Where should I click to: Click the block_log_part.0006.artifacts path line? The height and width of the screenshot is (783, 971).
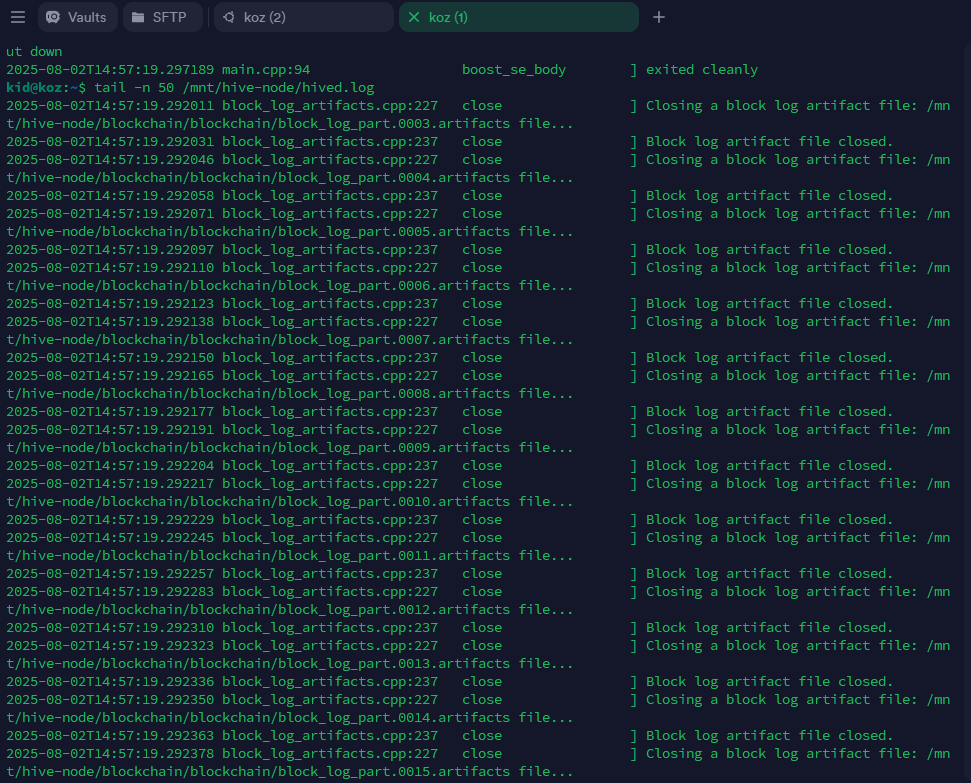pos(290,286)
